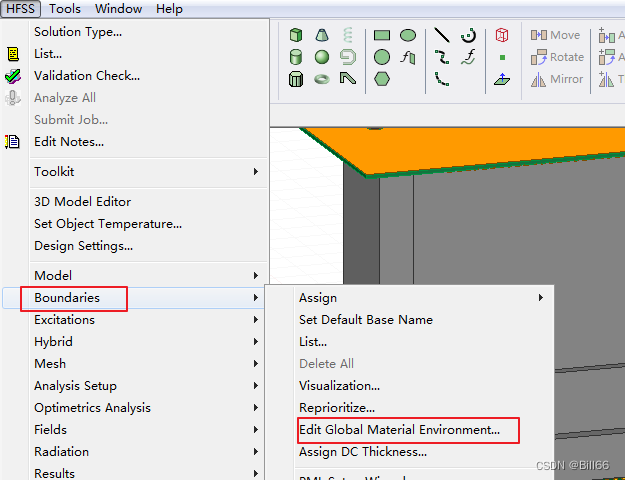This screenshot has height=480, width=625.
Task: Select the Draw torus tool
Action: pyautogui.click(x=322, y=79)
